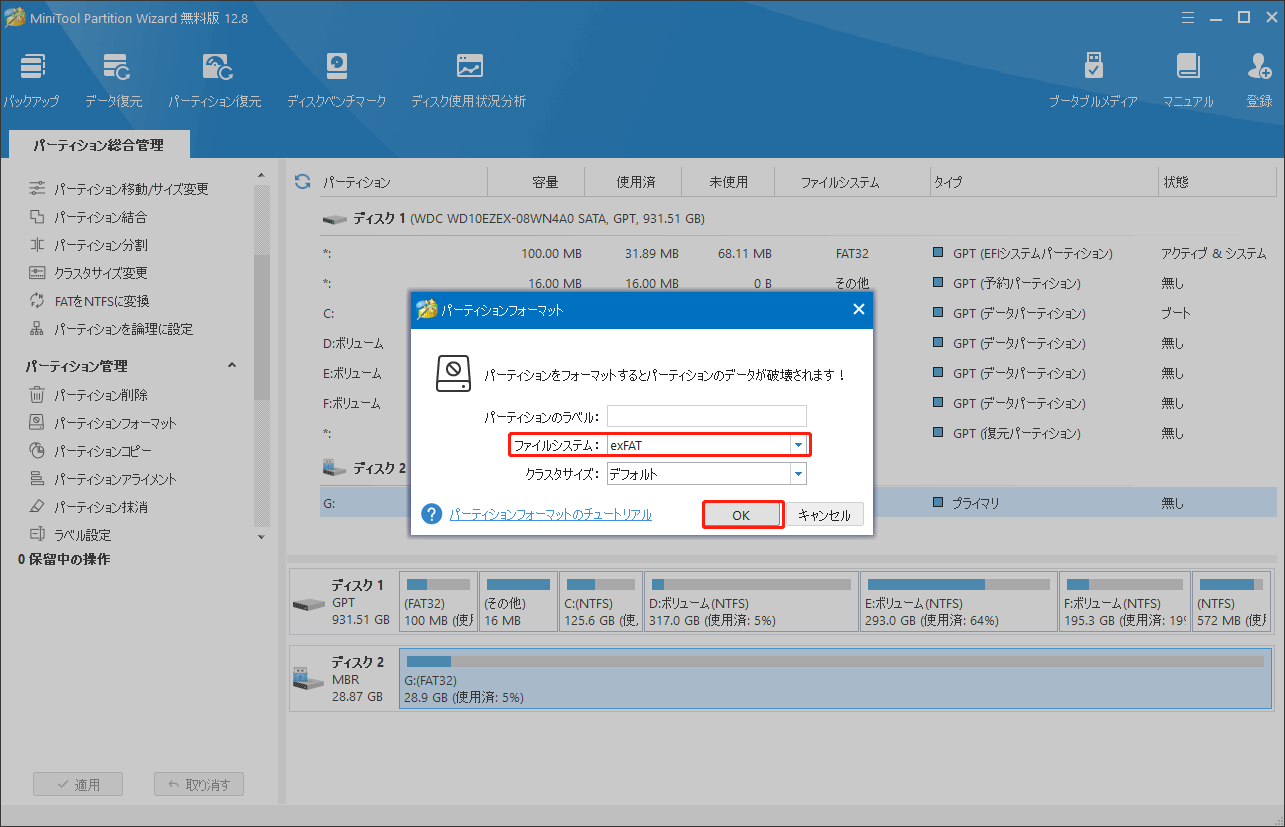This screenshot has width=1285, height=827.
Task: Click the help question mark icon in dialog
Action: click(432, 514)
